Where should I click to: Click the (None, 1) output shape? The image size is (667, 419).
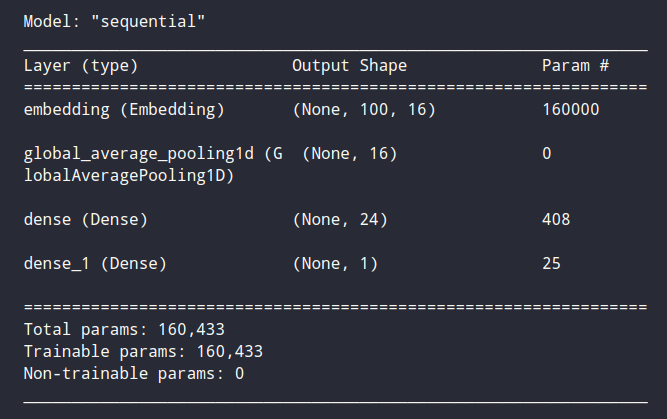(x=335, y=264)
